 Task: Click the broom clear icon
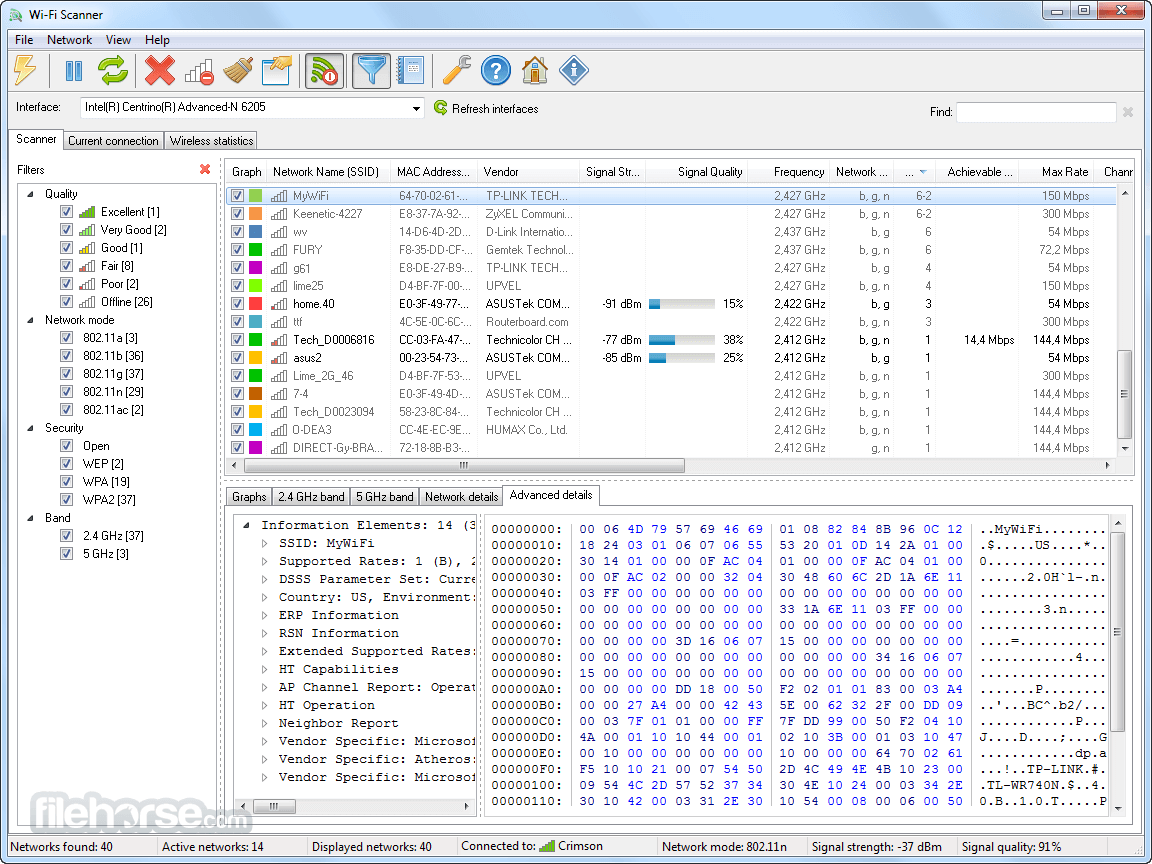[238, 71]
